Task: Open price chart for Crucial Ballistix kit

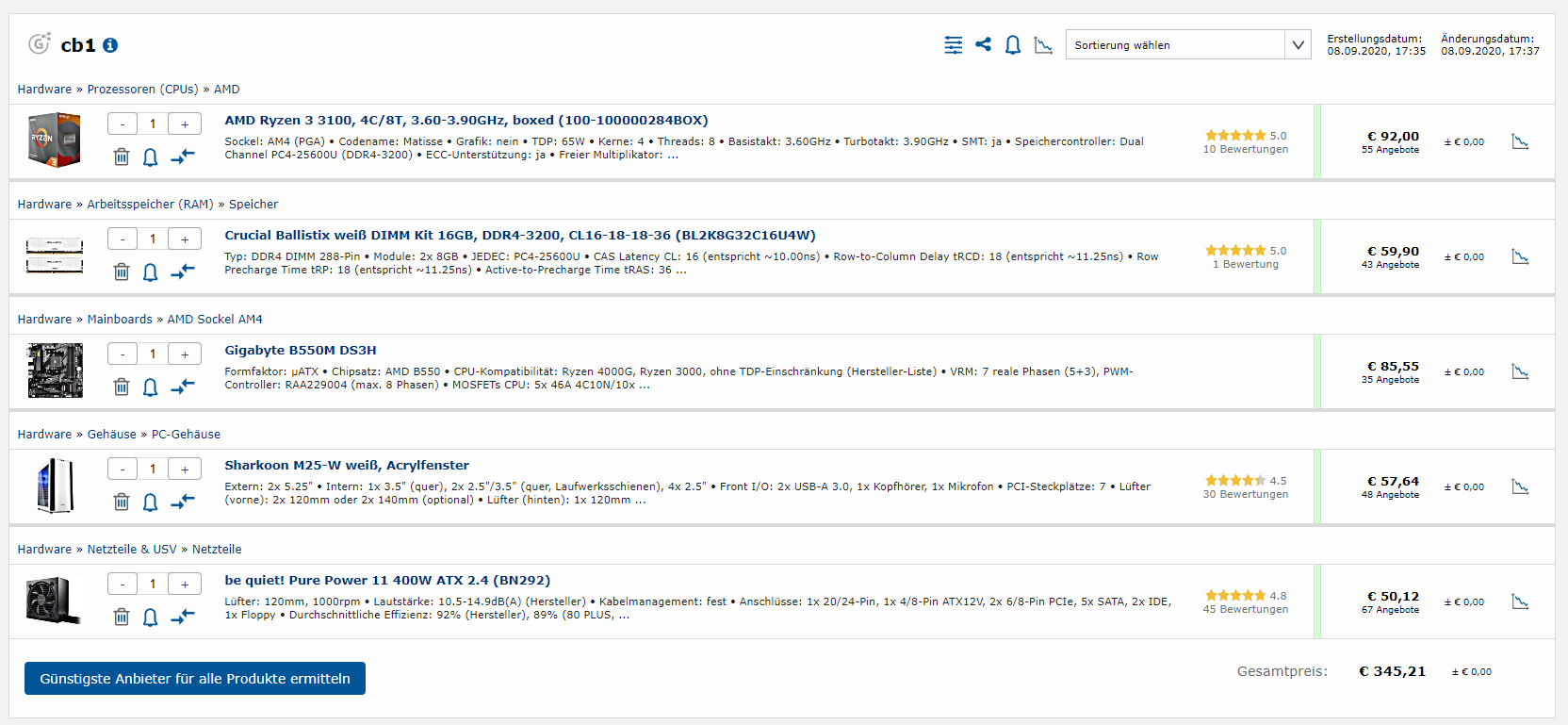Action: point(1520,256)
